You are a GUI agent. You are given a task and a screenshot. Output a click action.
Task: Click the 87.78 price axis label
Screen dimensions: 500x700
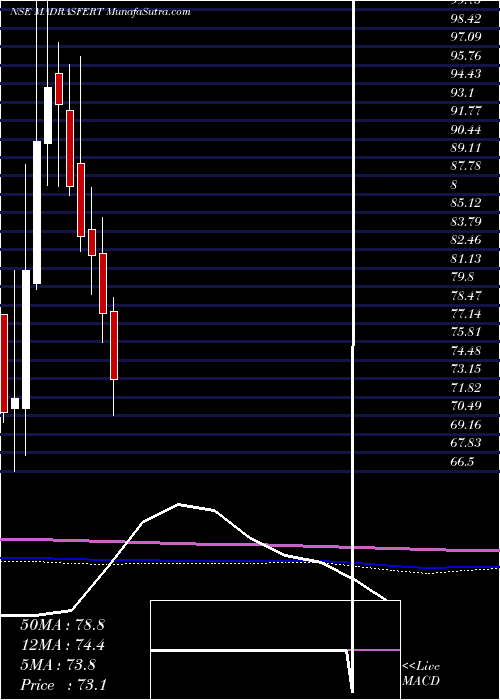tap(466, 166)
